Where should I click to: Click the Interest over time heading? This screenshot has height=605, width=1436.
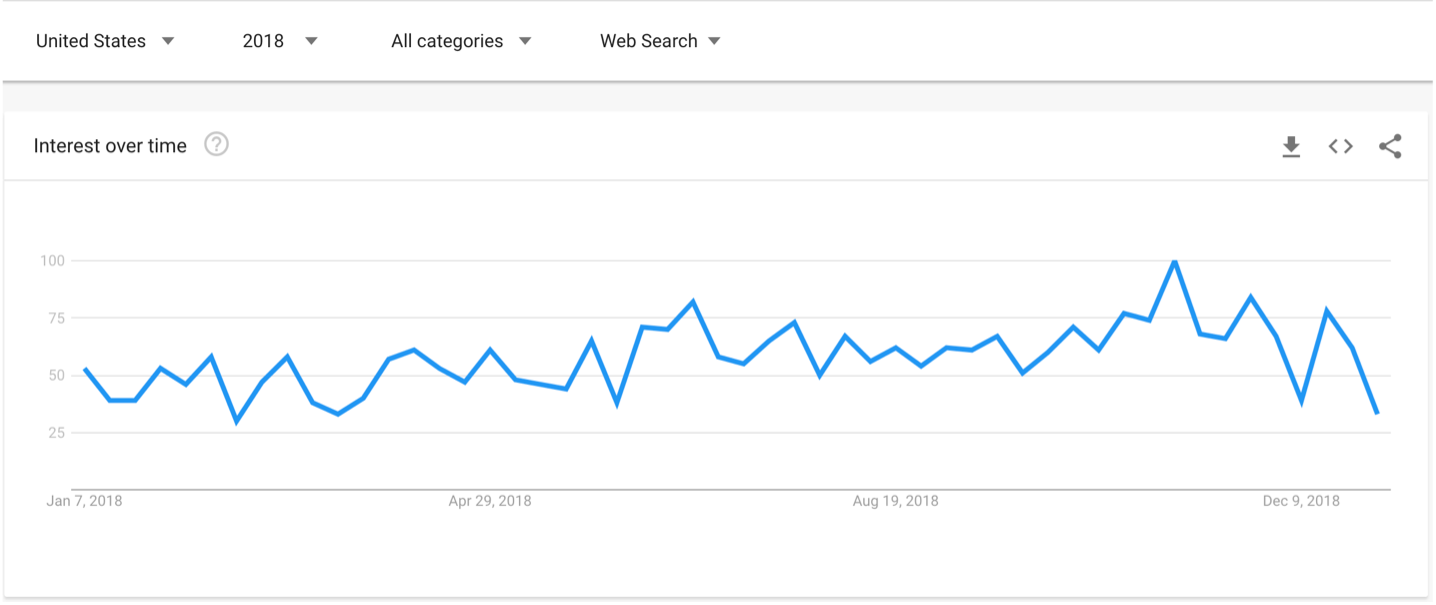(x=110, y=146)
